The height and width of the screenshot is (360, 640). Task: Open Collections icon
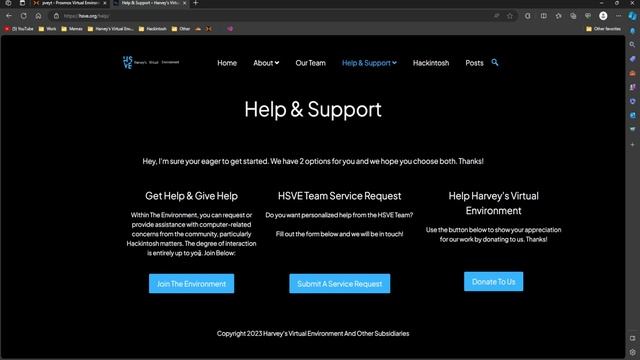tap(573, 16)
